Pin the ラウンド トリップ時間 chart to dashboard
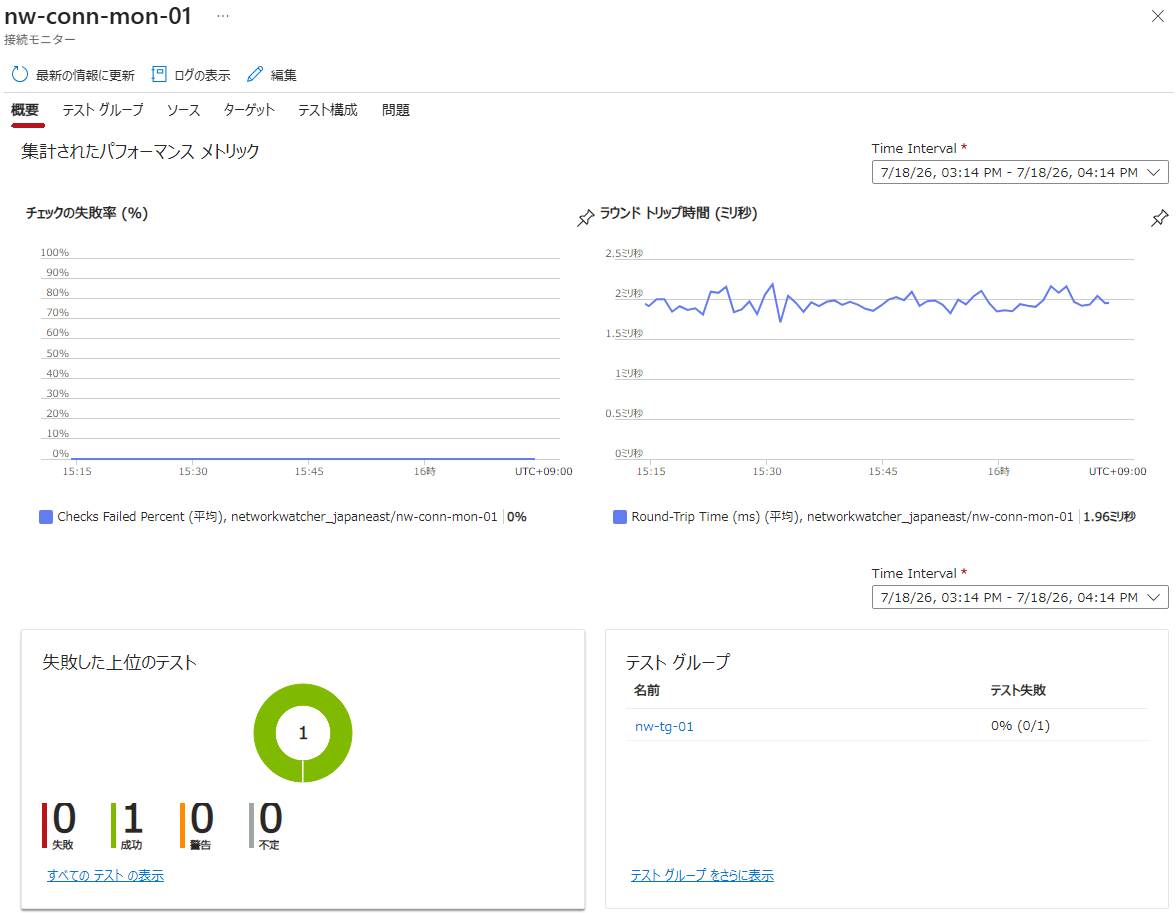 (1160, 218)
